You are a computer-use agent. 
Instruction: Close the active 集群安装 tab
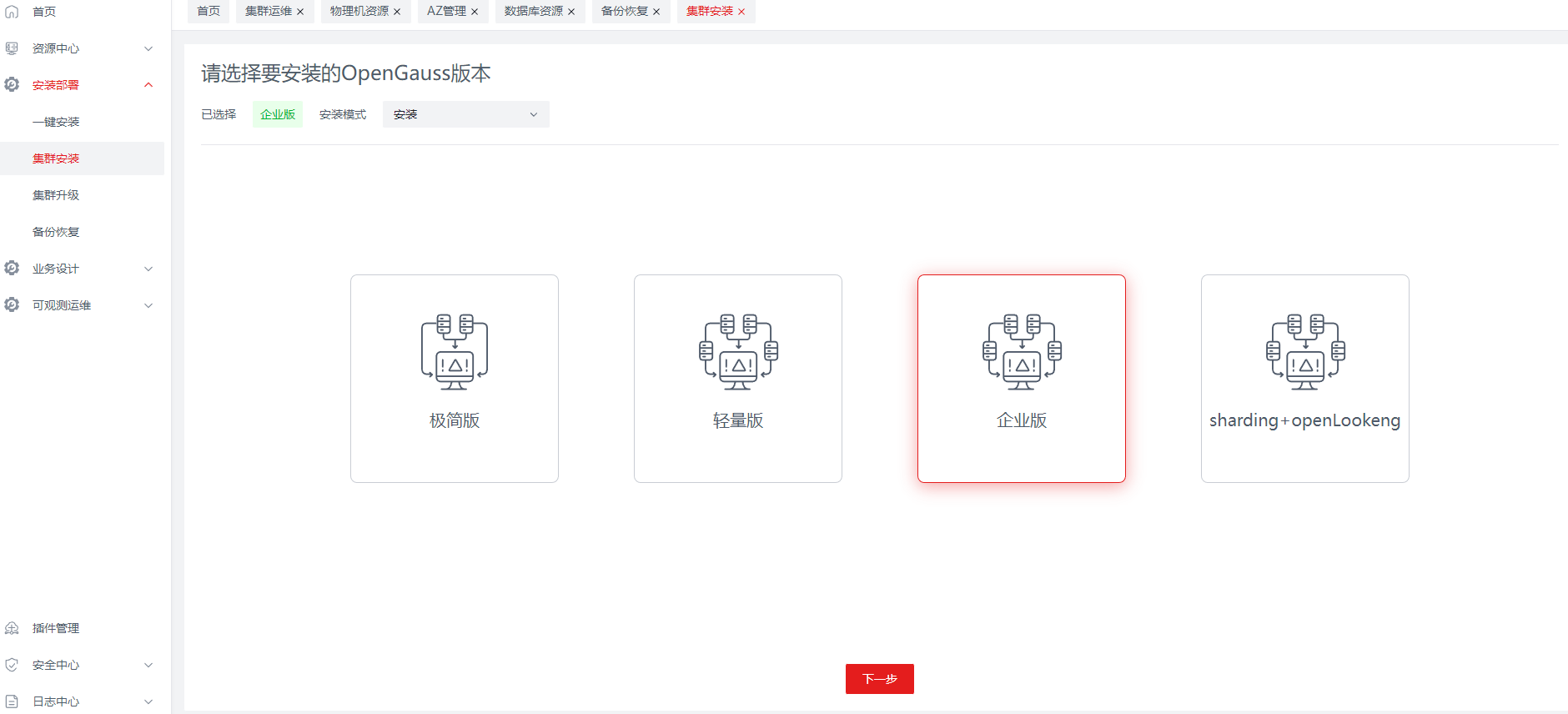[741, 12]
